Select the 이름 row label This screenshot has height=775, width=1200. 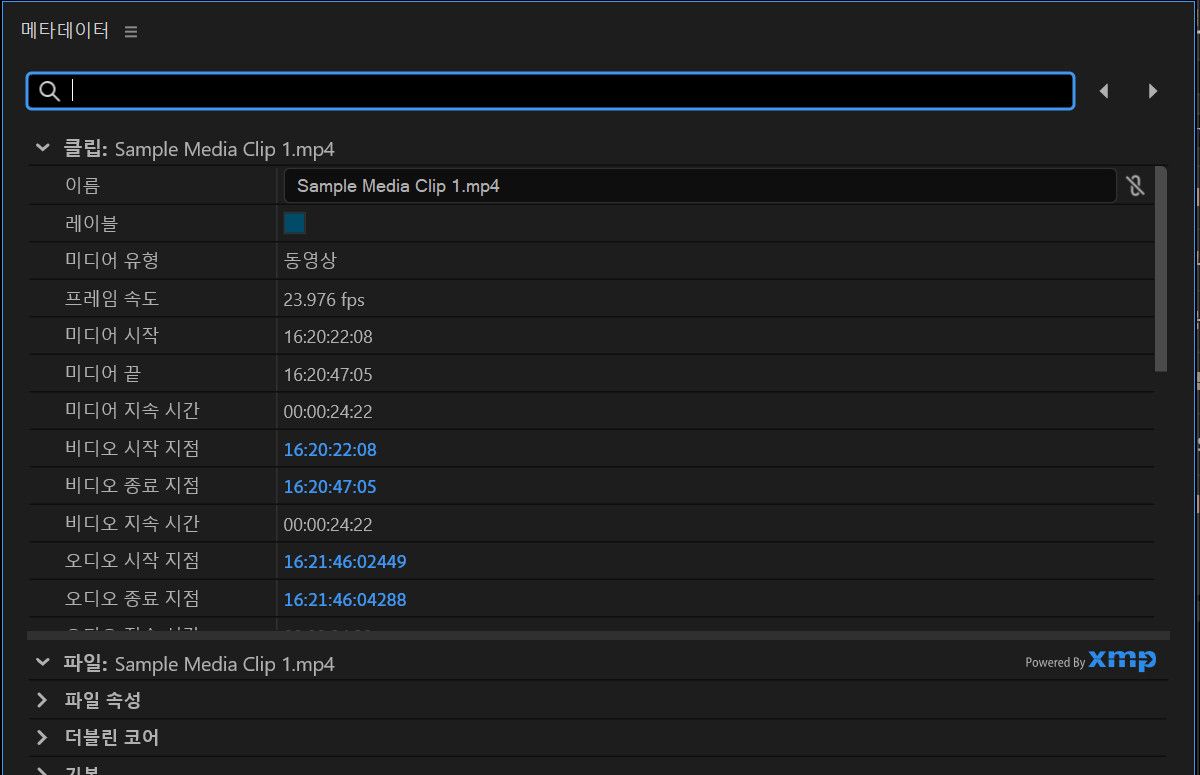click(83, 186)
